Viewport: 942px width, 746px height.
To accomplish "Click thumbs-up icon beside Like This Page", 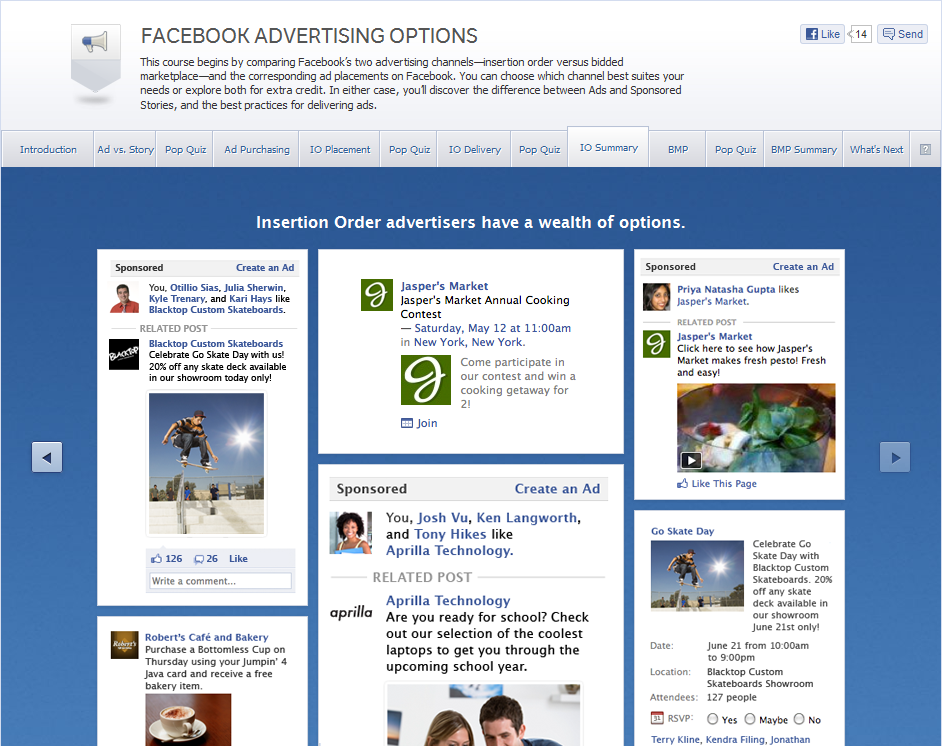I will [x=682, y=484].
